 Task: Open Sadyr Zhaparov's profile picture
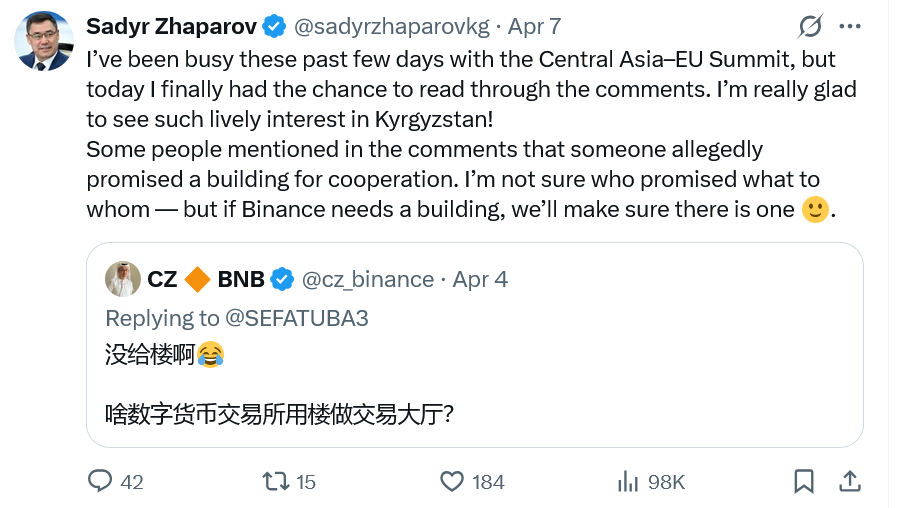(x=43, y=41)
